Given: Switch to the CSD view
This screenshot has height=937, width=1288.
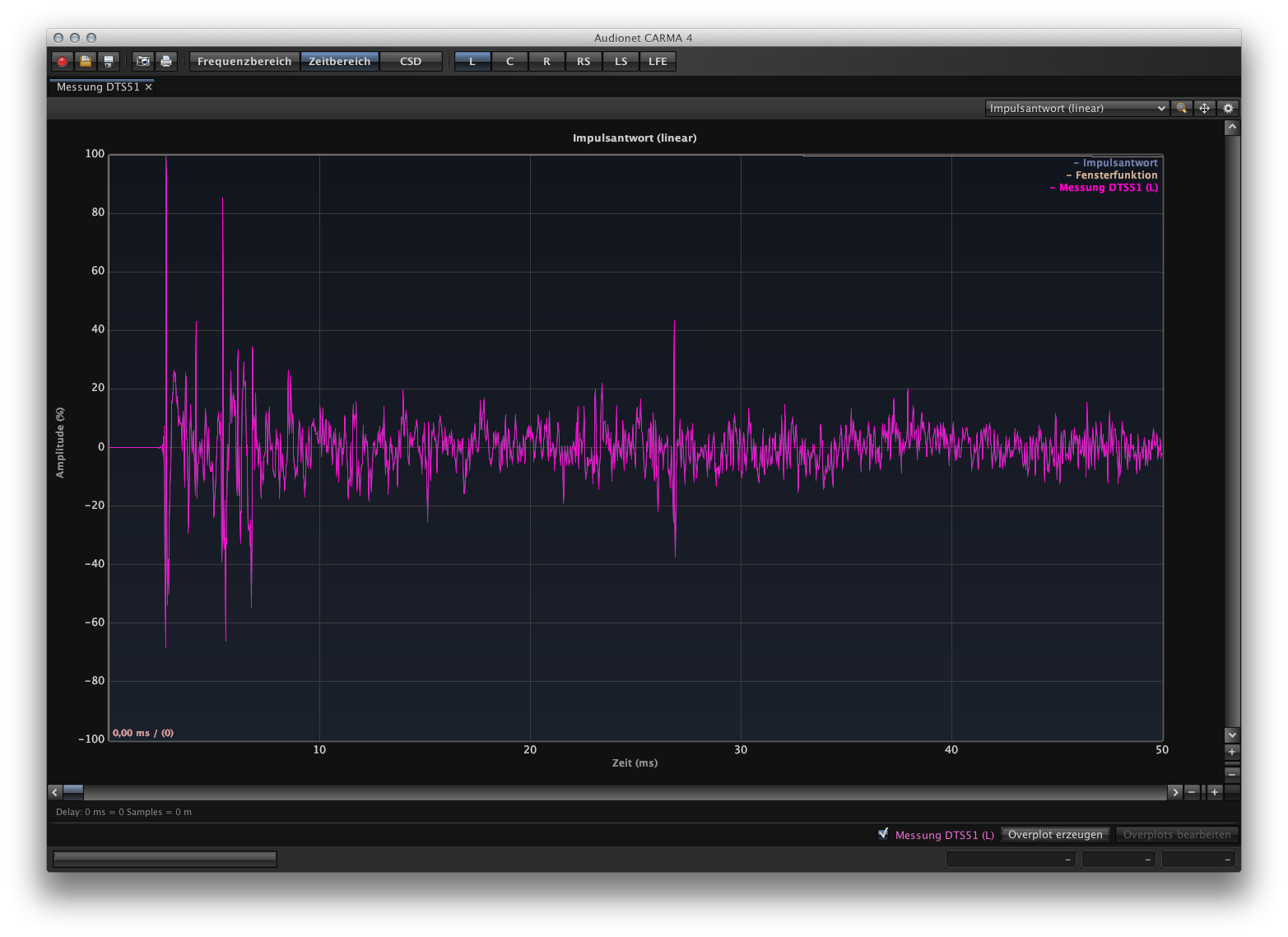Looking at the screenshot, I should 411,62.
